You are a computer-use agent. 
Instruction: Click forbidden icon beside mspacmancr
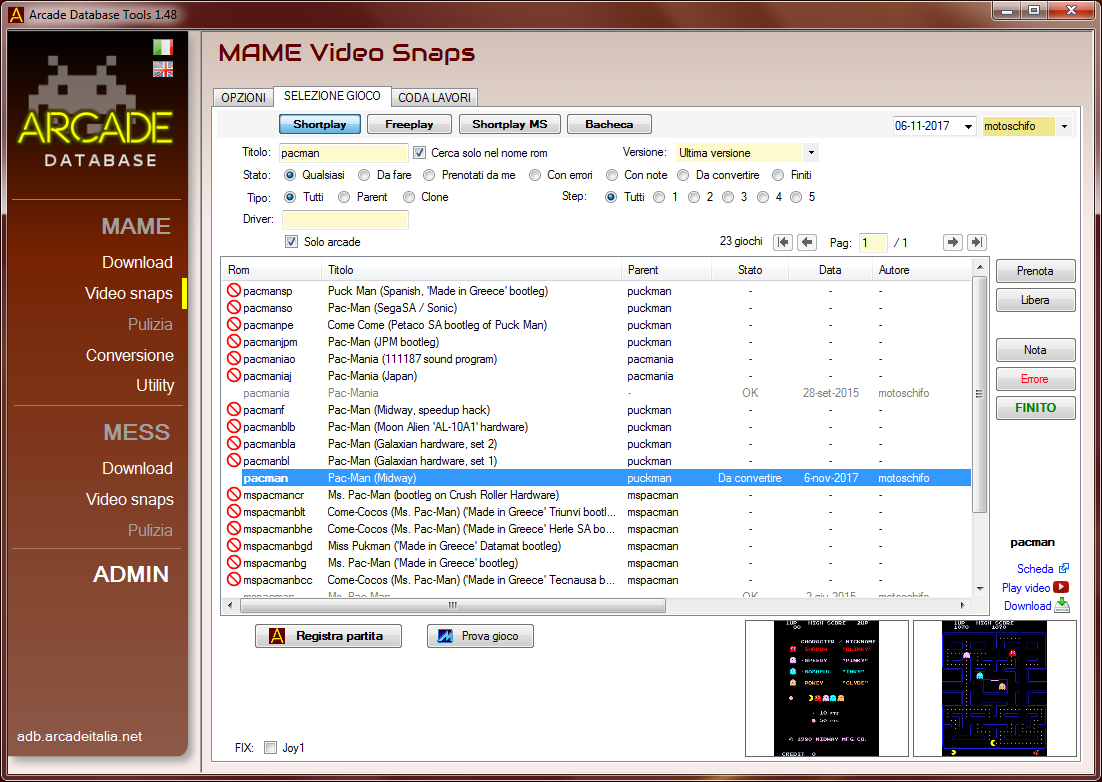coord(234,495)
